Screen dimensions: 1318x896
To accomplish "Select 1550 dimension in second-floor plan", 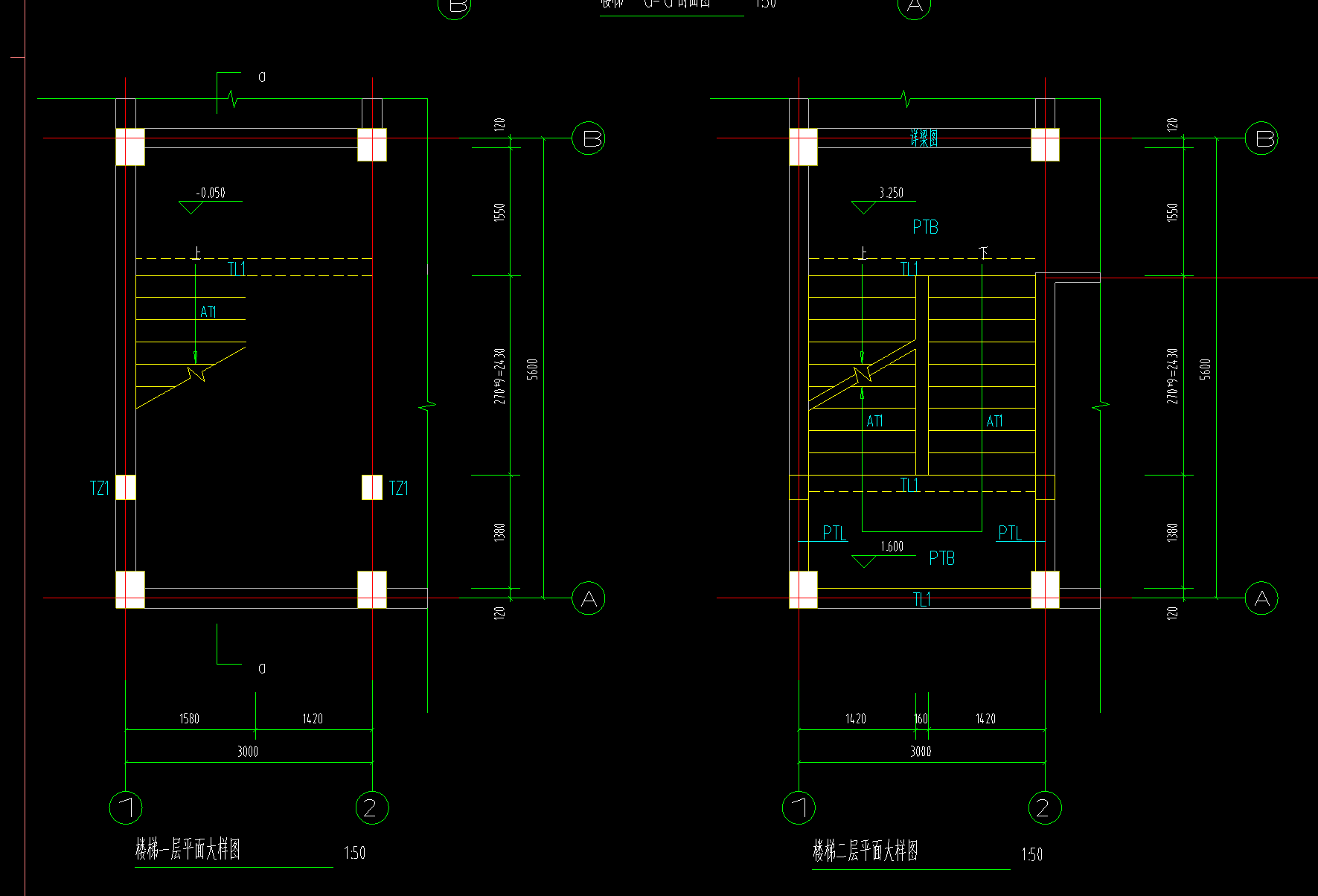I will pos(1173,212).
